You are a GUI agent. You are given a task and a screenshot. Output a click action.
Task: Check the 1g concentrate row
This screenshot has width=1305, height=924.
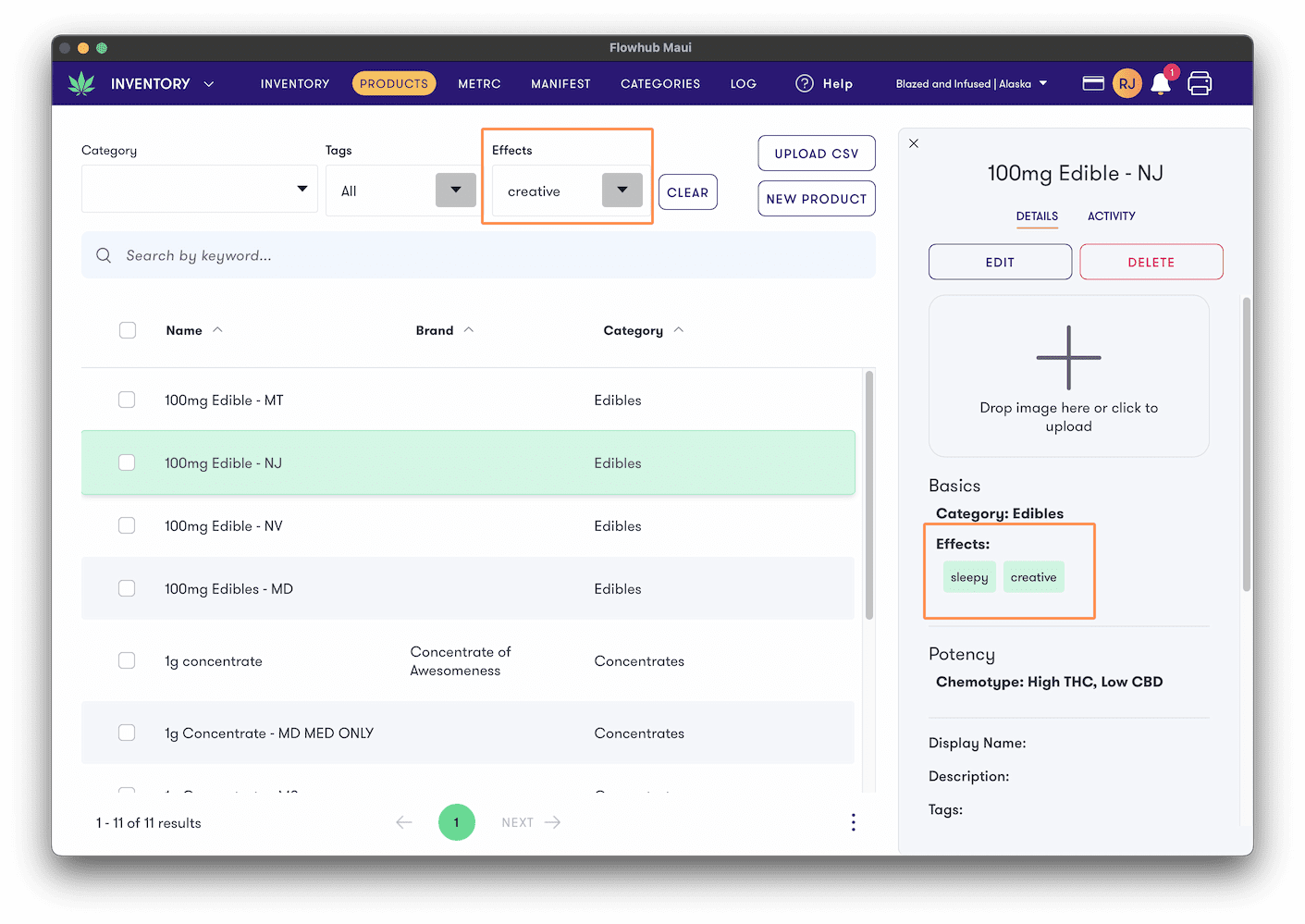[127, 660]
